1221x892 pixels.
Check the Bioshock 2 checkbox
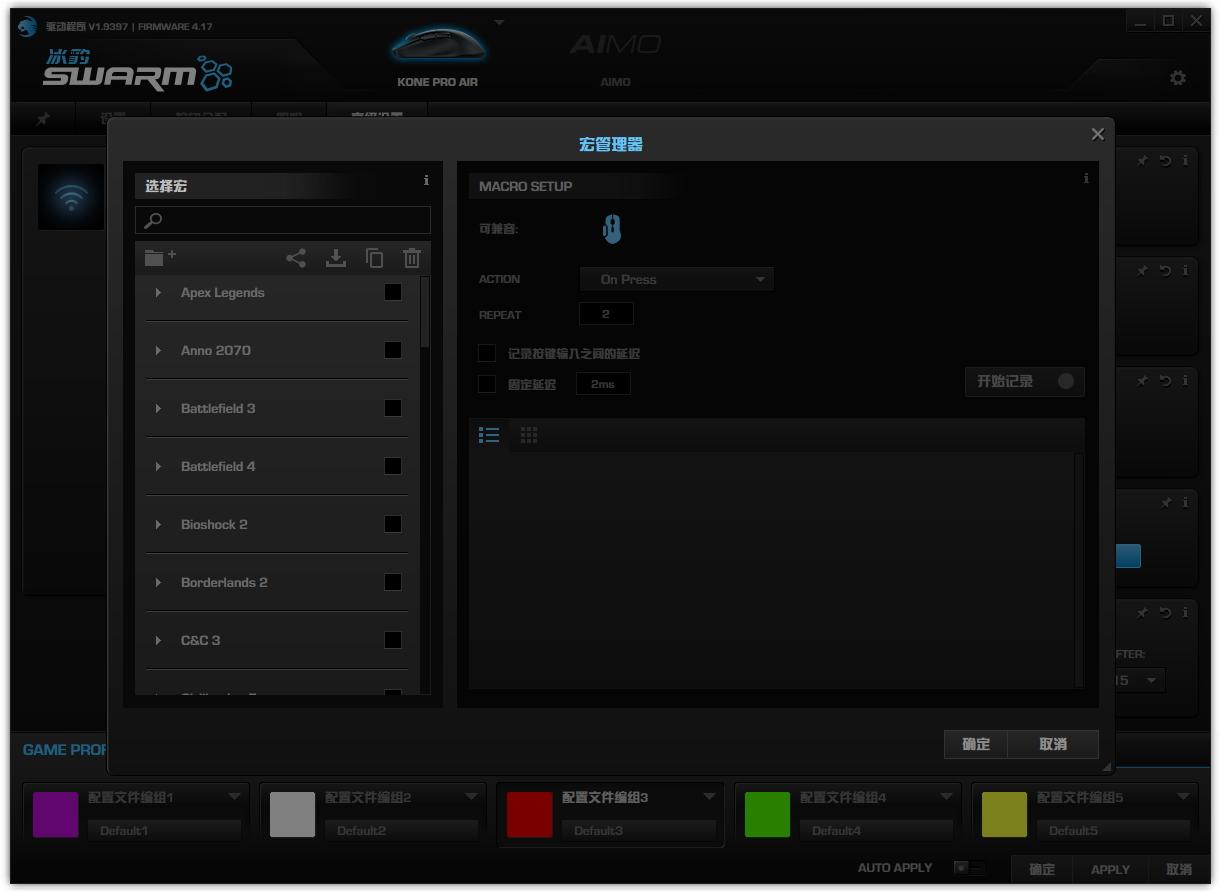(393, 524)
